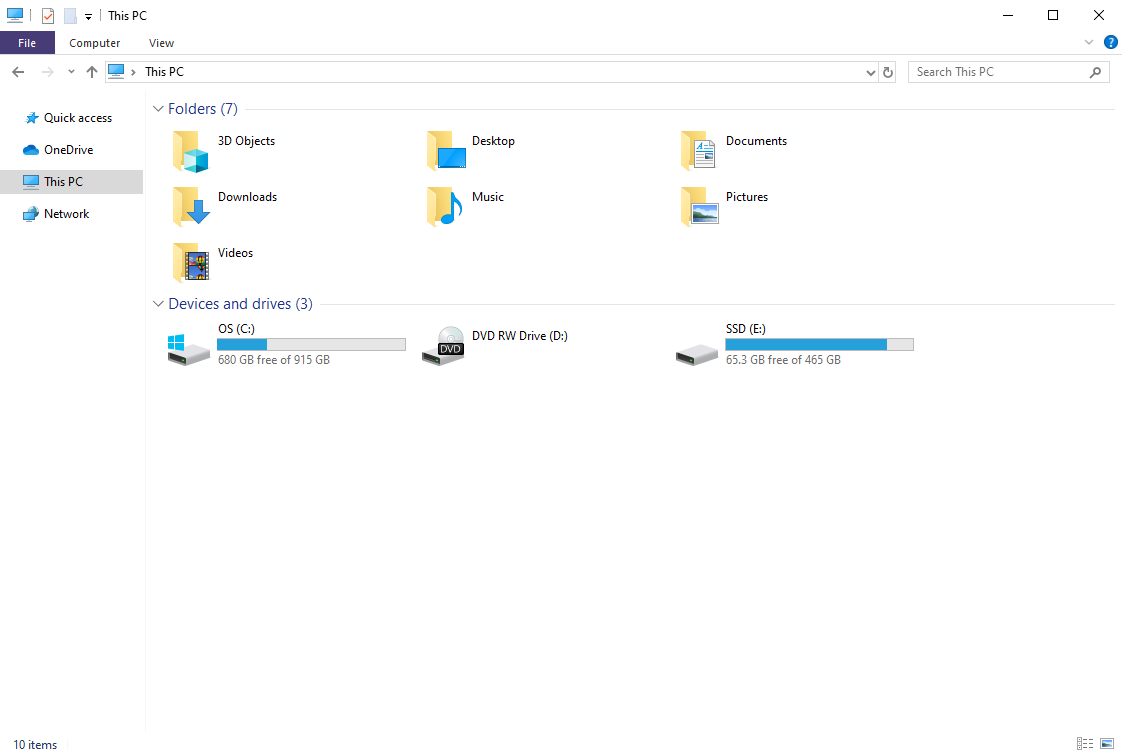Click the Help question mark icon
The image size is (1123, 755).
point(1110,43)
